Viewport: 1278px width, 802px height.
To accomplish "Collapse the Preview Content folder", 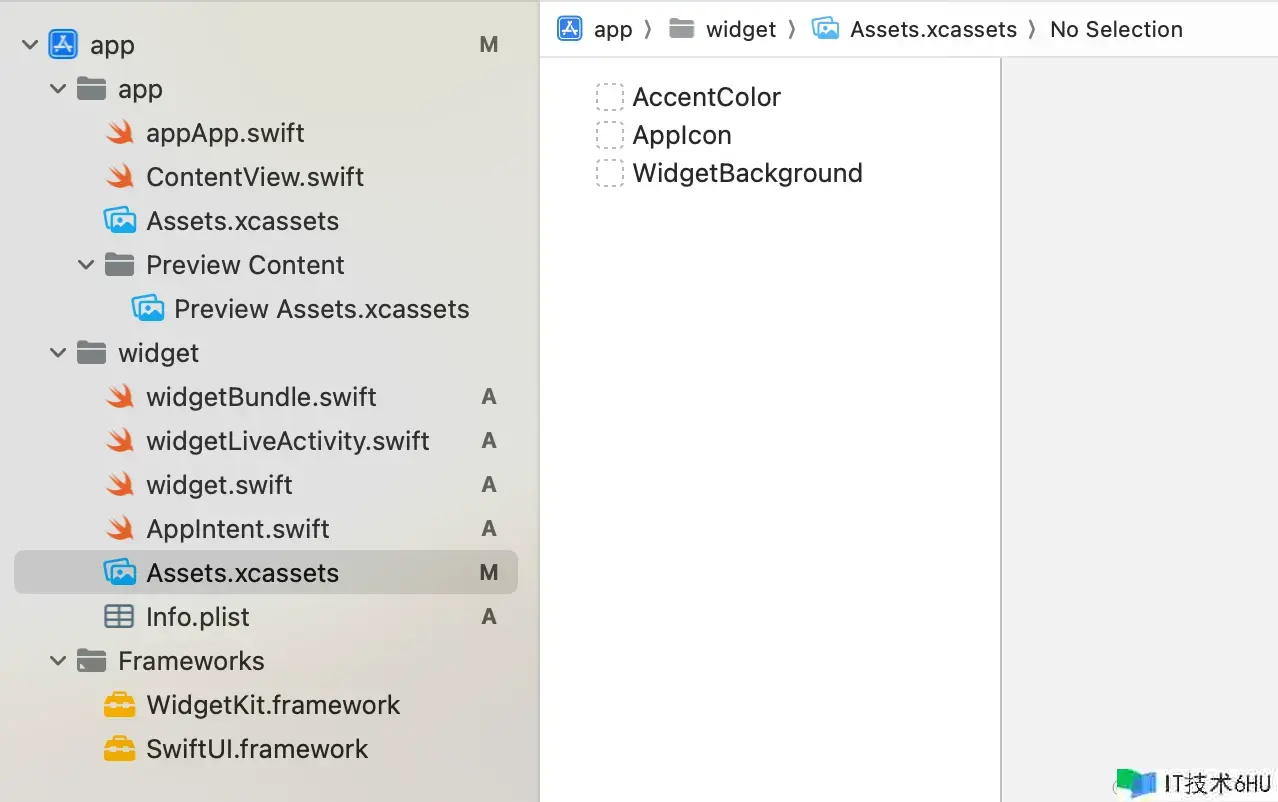I will tap(86, 265).
